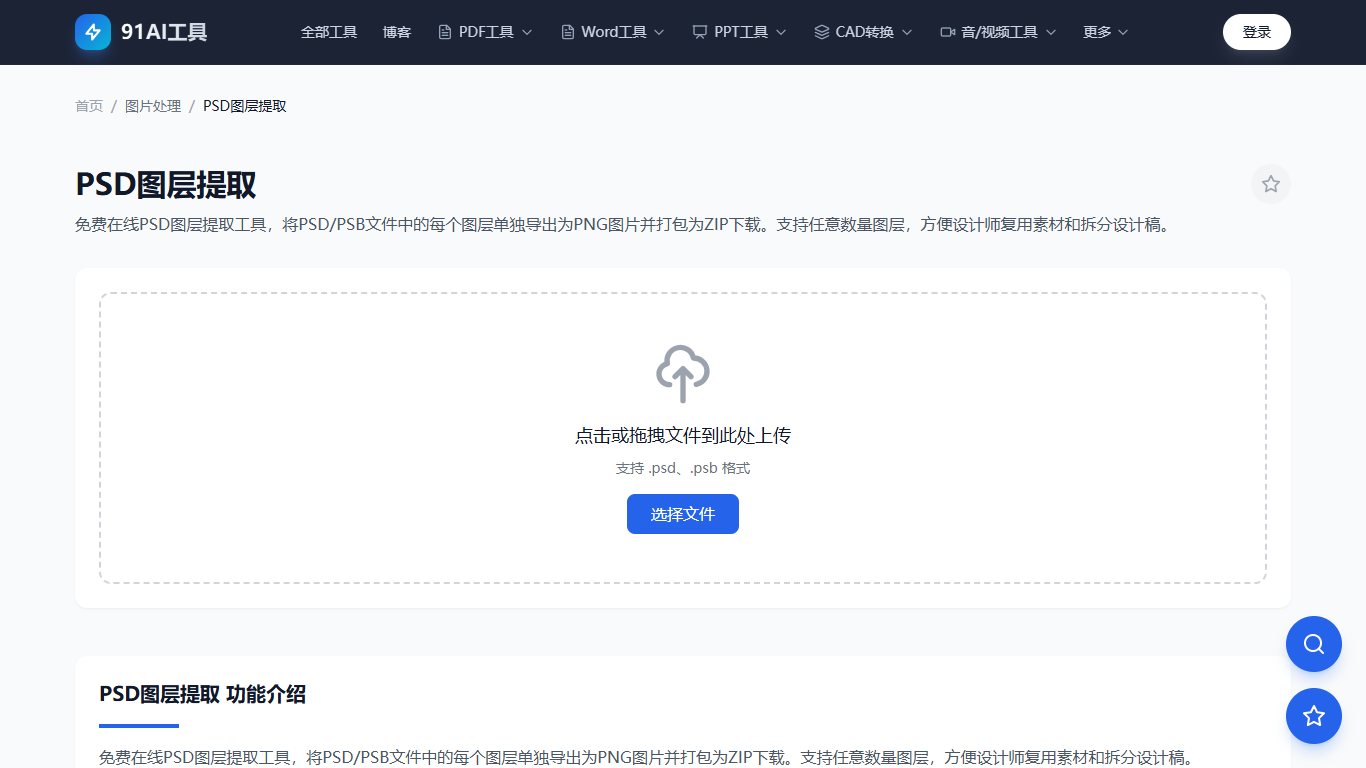The width and height of the screenshot is (1366, 768).
Task: Click the PDF工具 document icon
Action: pos(445,32)
